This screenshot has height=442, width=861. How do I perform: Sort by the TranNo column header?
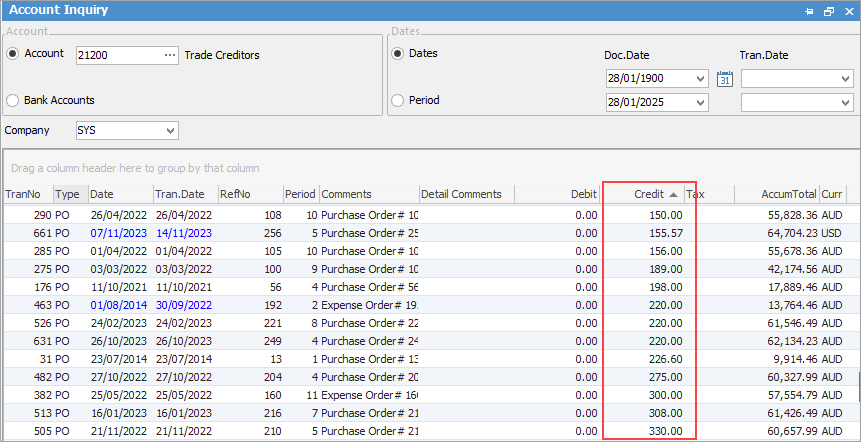coord(27,194)
